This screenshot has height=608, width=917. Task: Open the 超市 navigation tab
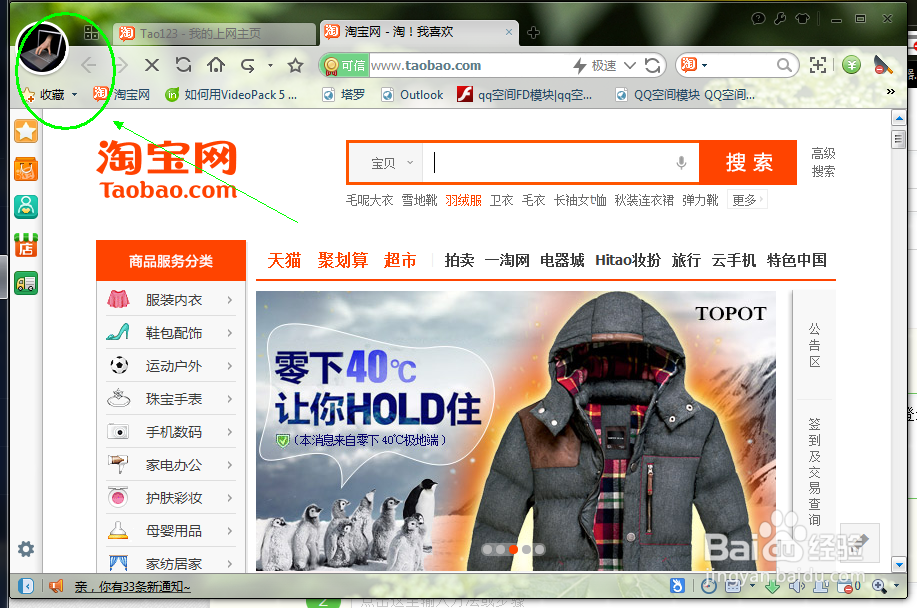coord(400,260)
